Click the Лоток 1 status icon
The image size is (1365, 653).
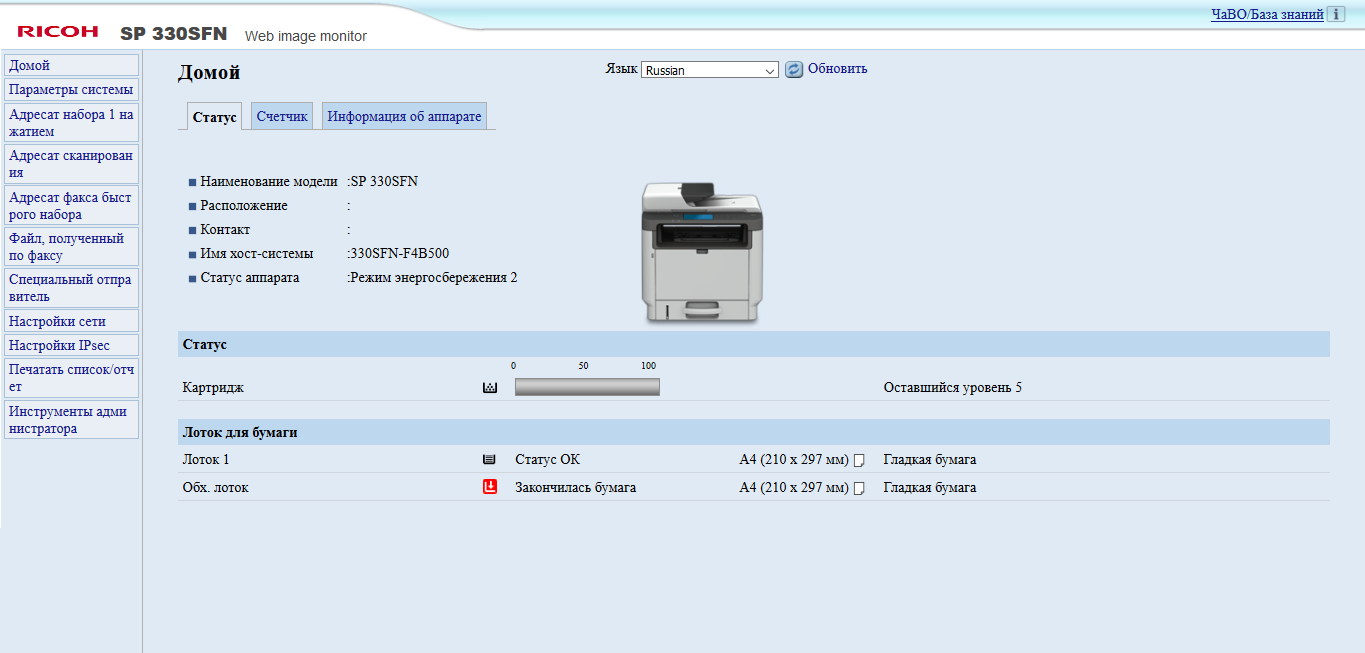(489, 460)
